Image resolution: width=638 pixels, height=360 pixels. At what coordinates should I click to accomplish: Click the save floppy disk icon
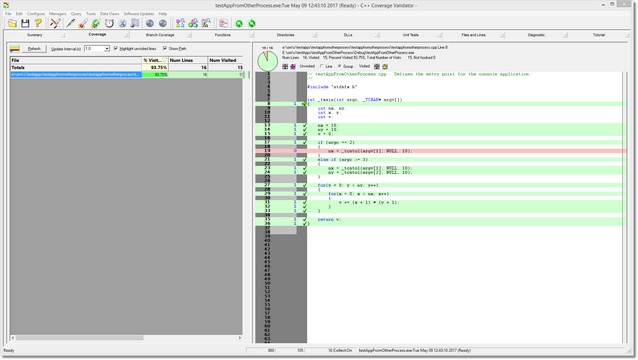pos(25,24)
